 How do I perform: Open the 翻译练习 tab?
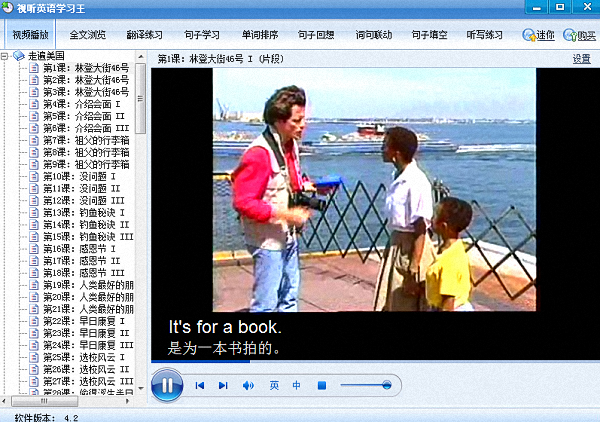[x=144, y=35]
